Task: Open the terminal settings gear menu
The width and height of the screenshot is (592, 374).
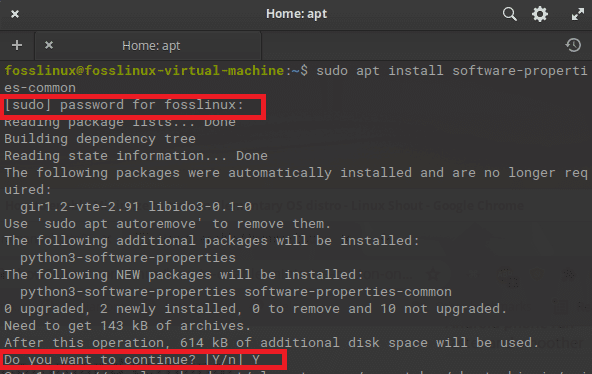Action: [540, 14]
